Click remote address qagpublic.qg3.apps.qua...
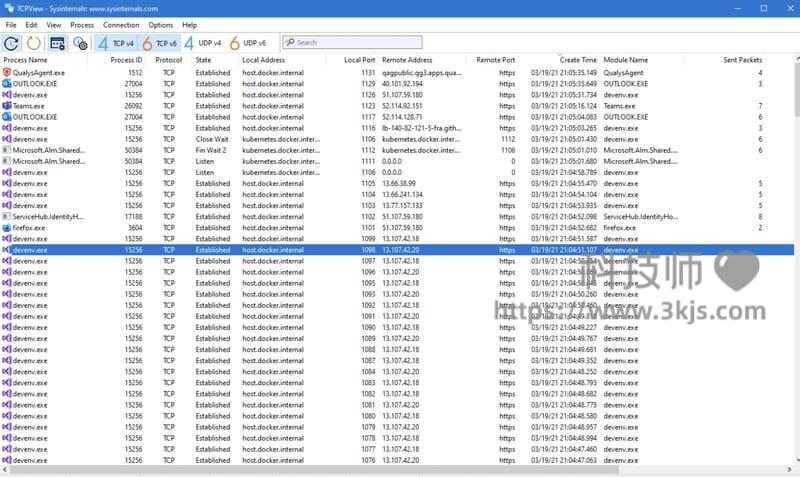 point(422,73)
